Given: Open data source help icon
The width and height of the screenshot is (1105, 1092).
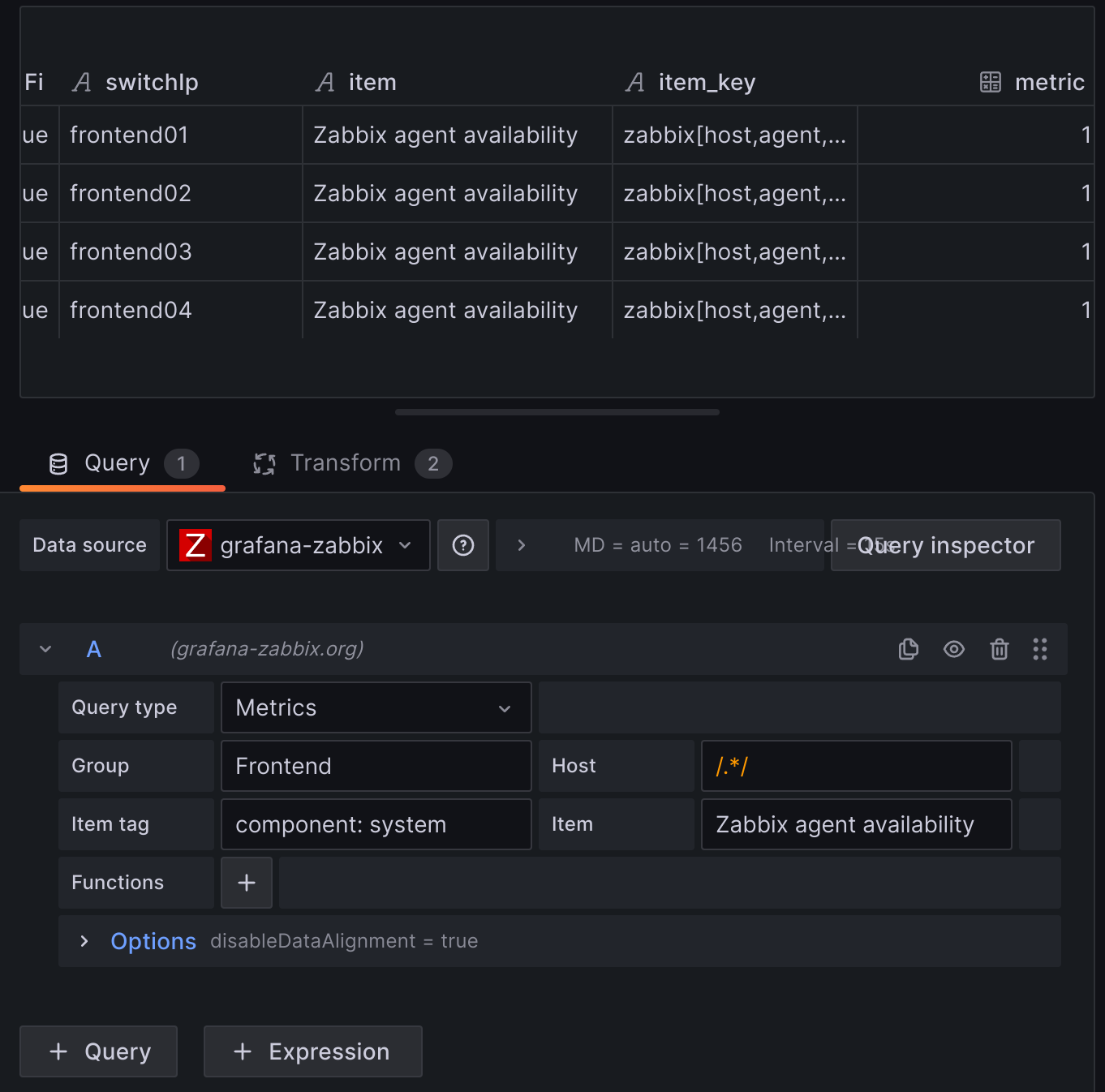Looking at the screenshot, I should 463,545.
